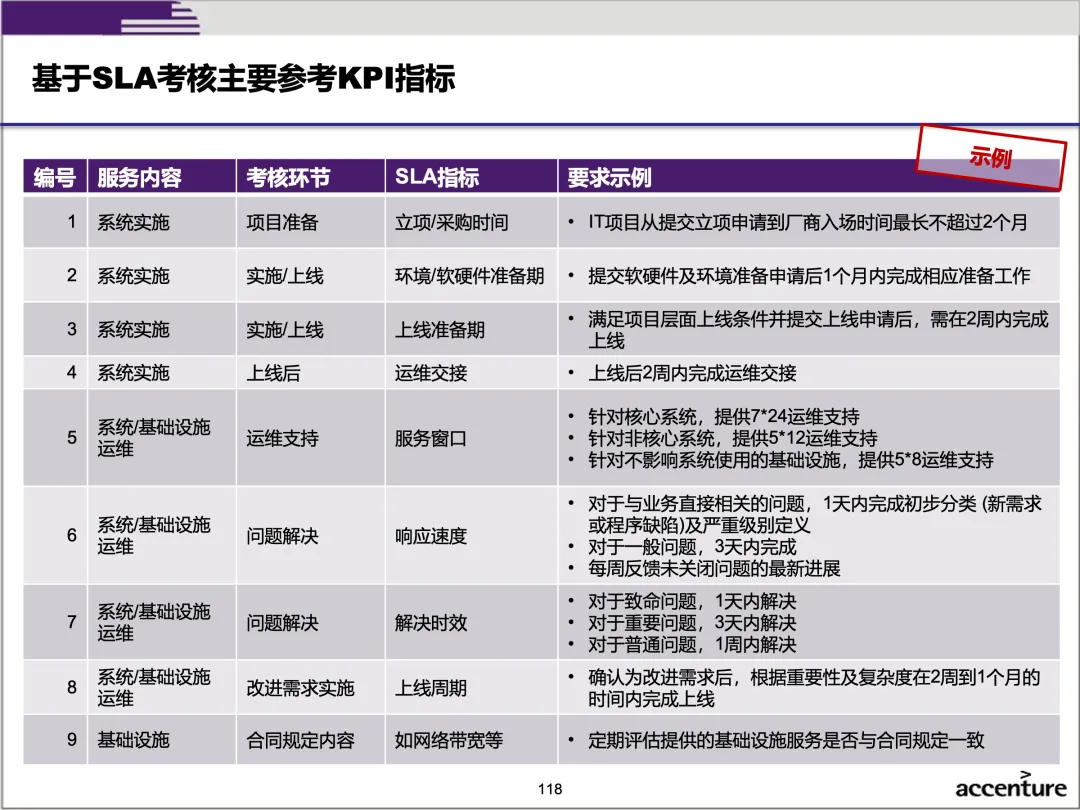Click text 每周反馈未关闭问题的最新进展
Screen dimensions: 1080x810
[714, 568]
